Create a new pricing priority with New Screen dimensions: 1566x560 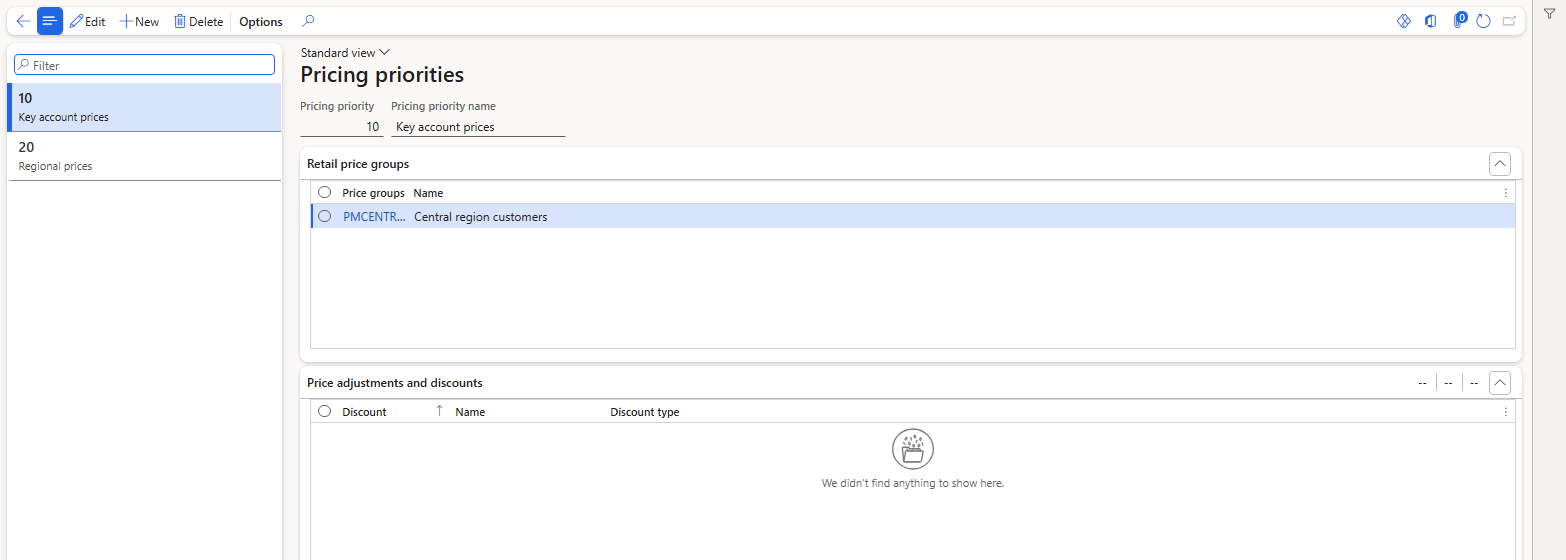click(x=139, y=21)
